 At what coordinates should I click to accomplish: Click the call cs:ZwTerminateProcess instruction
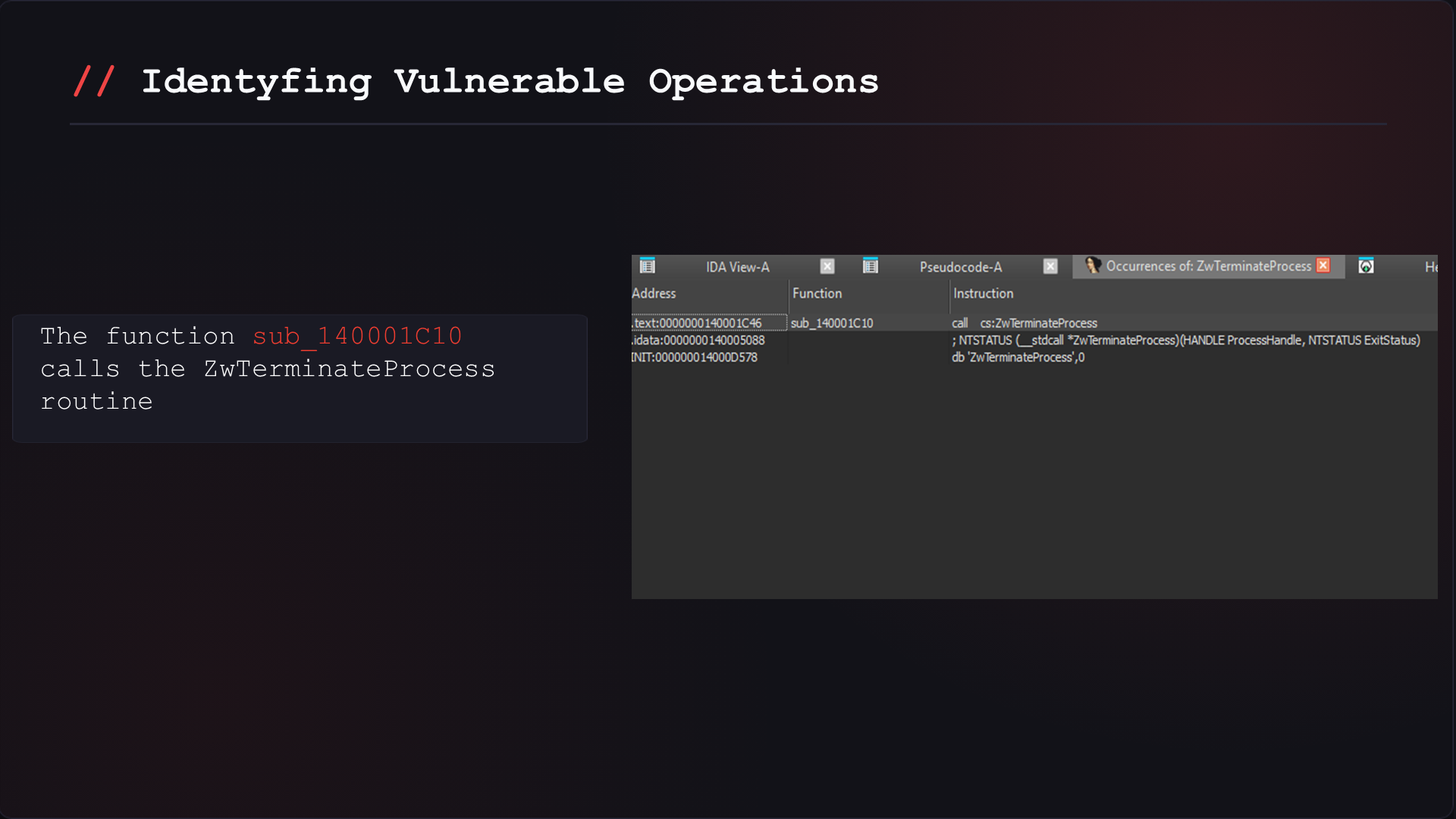coord(1024,323)
